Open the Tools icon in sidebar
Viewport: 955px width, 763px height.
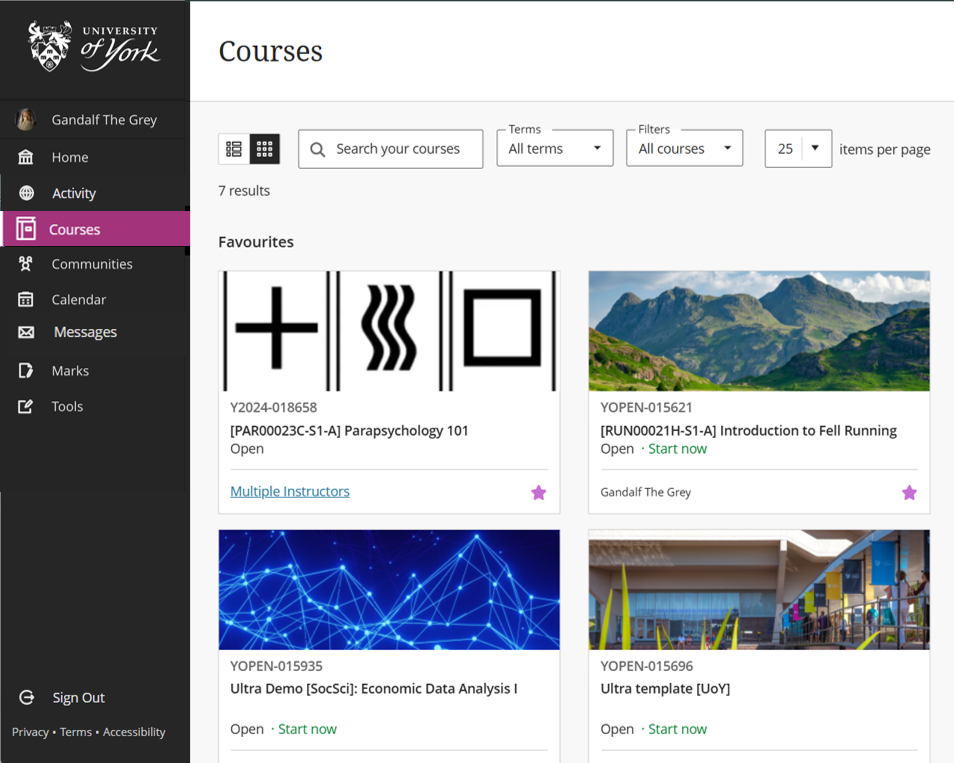point(26,406)
